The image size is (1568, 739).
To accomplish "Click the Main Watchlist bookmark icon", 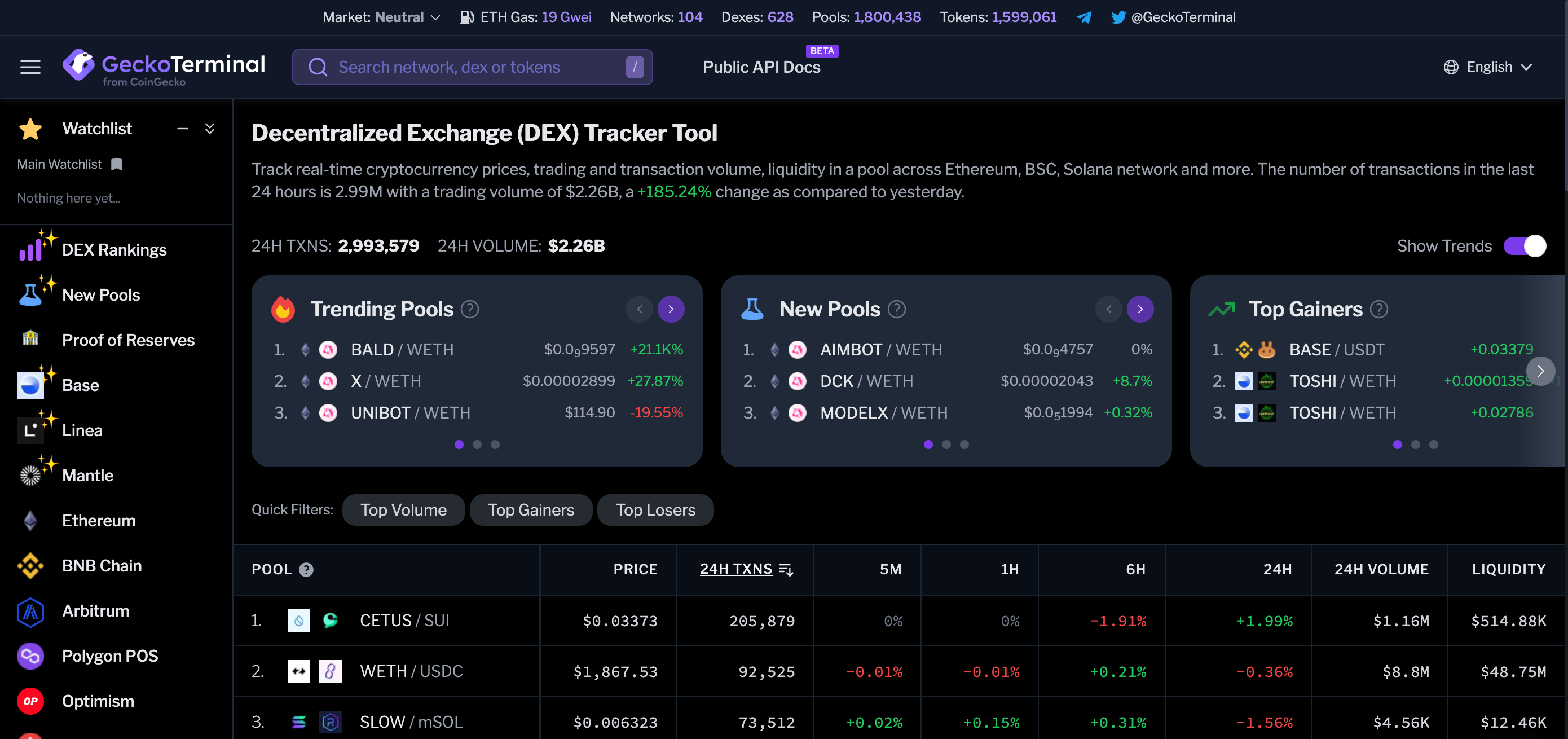I will [117, 164].
